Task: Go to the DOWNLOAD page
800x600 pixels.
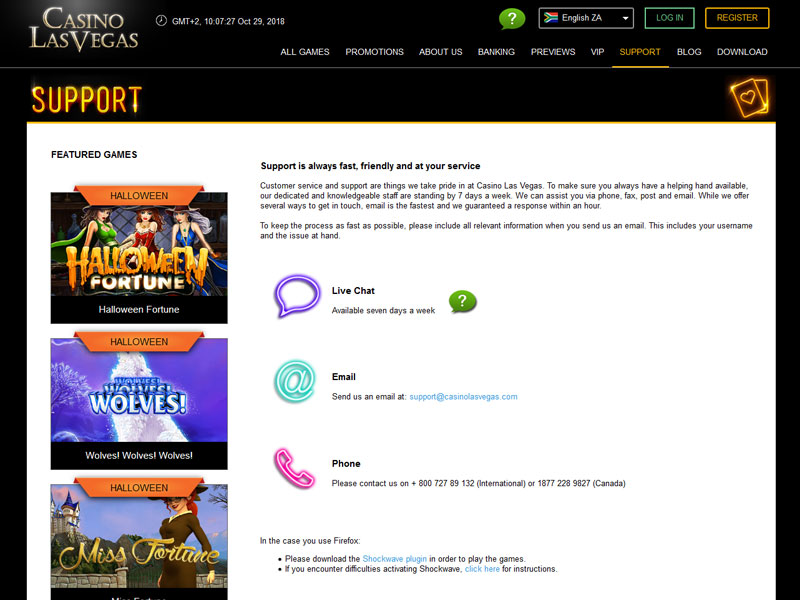Action: 742,52
